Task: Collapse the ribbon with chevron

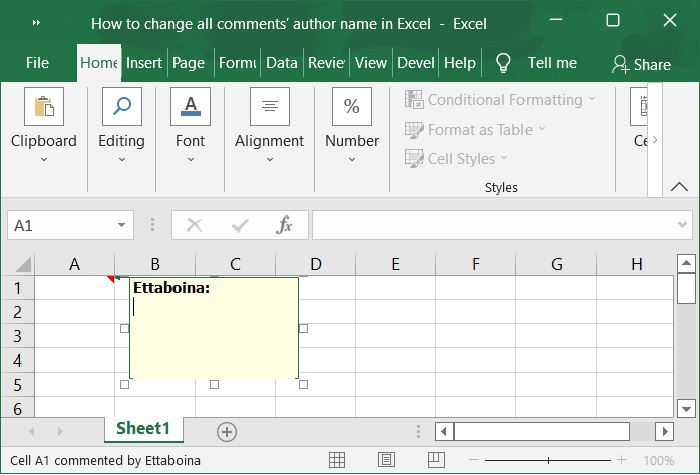Action: 679,187
